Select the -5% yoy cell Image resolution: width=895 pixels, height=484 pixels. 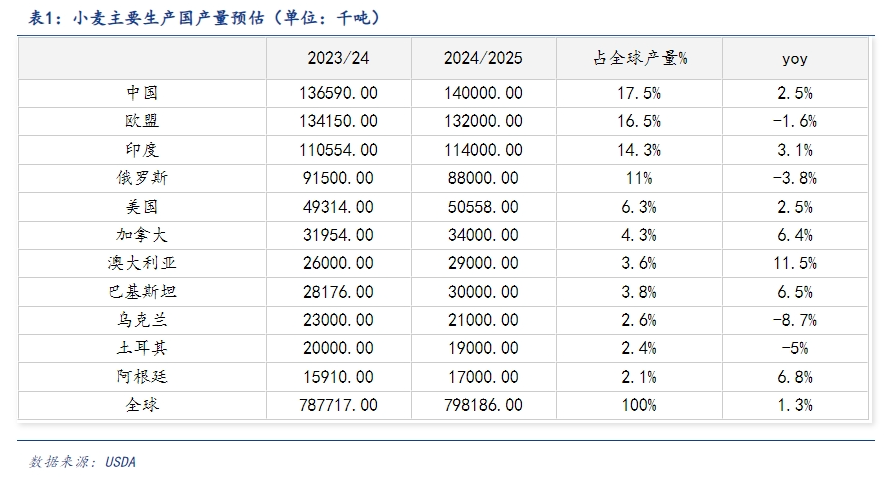795,348
